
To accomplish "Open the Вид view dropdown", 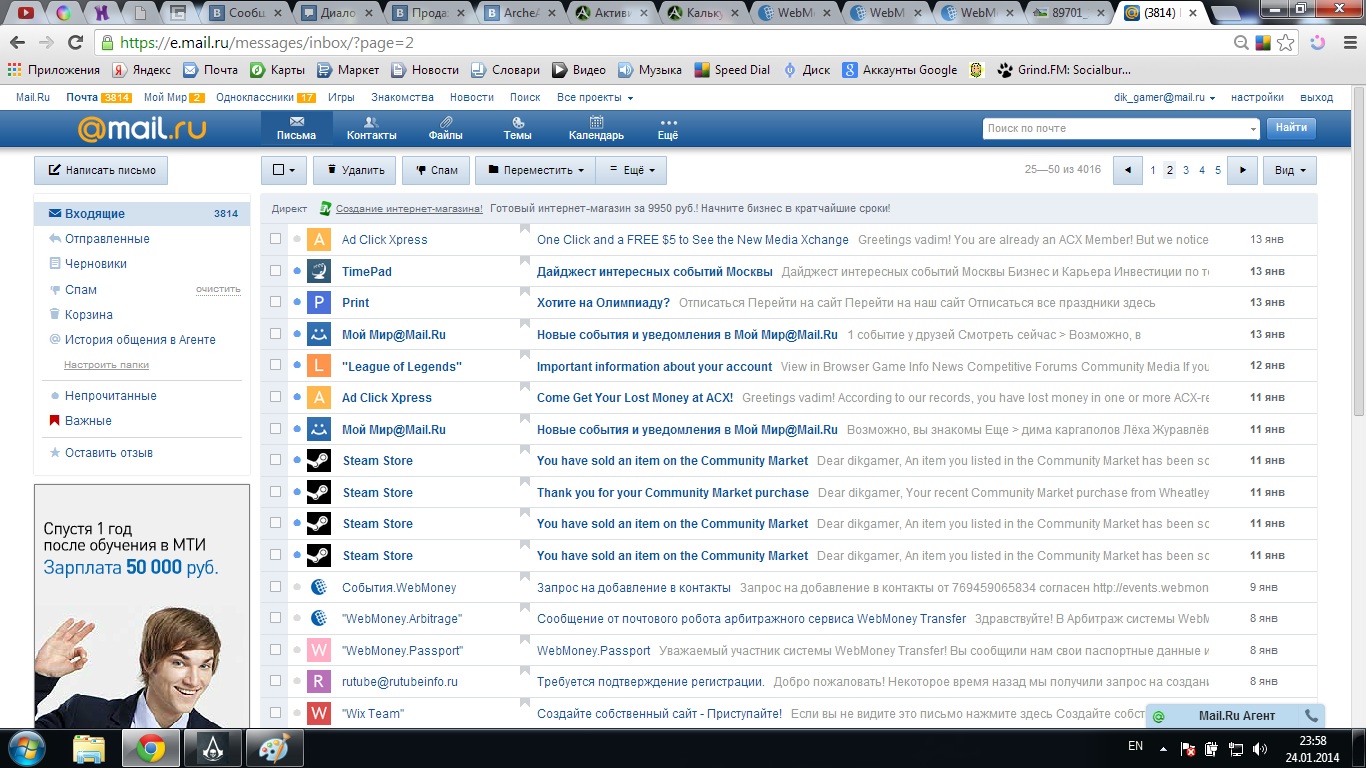I will tap(1290, 170).
